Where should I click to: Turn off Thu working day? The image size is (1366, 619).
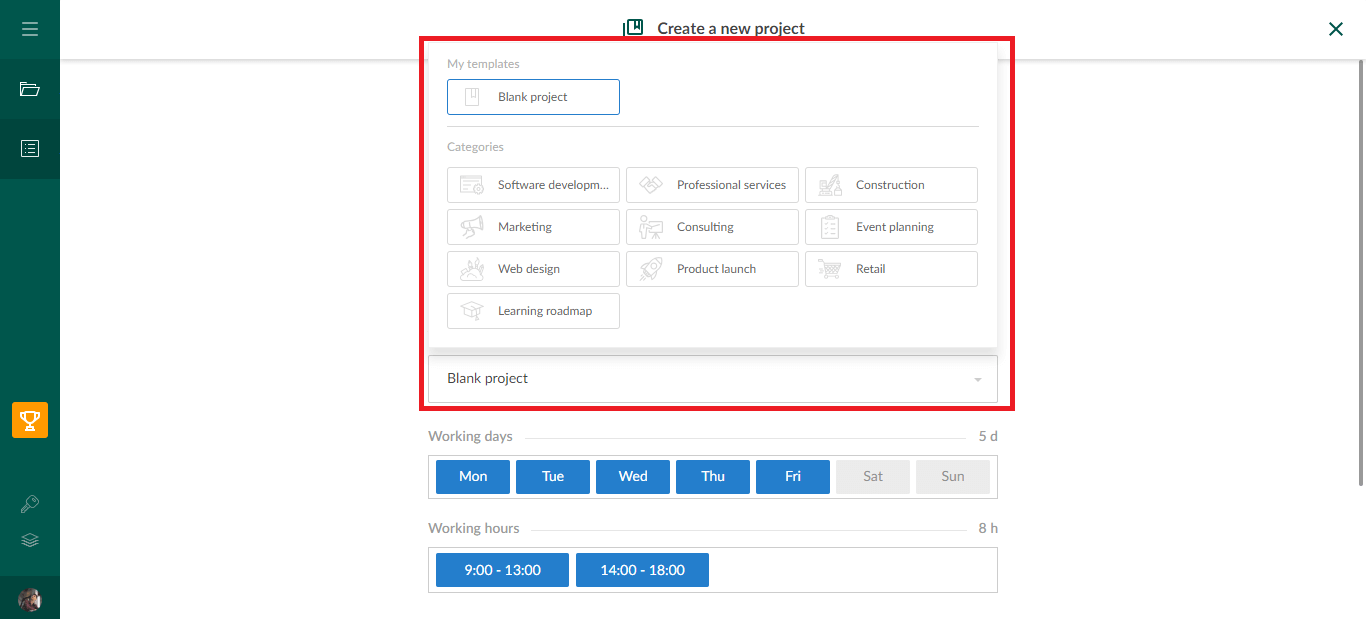click(x=713, y=477)
